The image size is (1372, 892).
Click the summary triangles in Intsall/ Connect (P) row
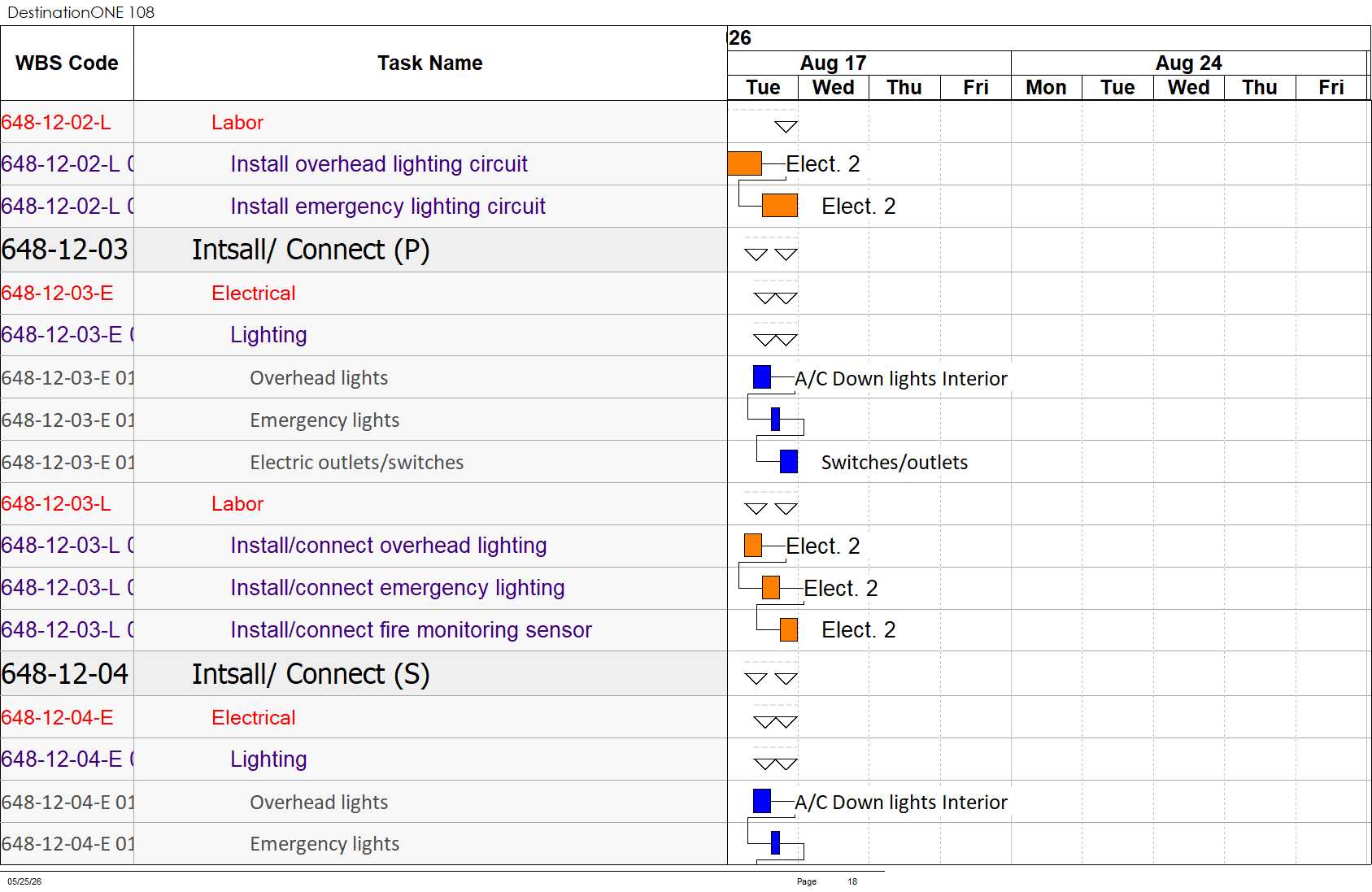tap(771, 255)
